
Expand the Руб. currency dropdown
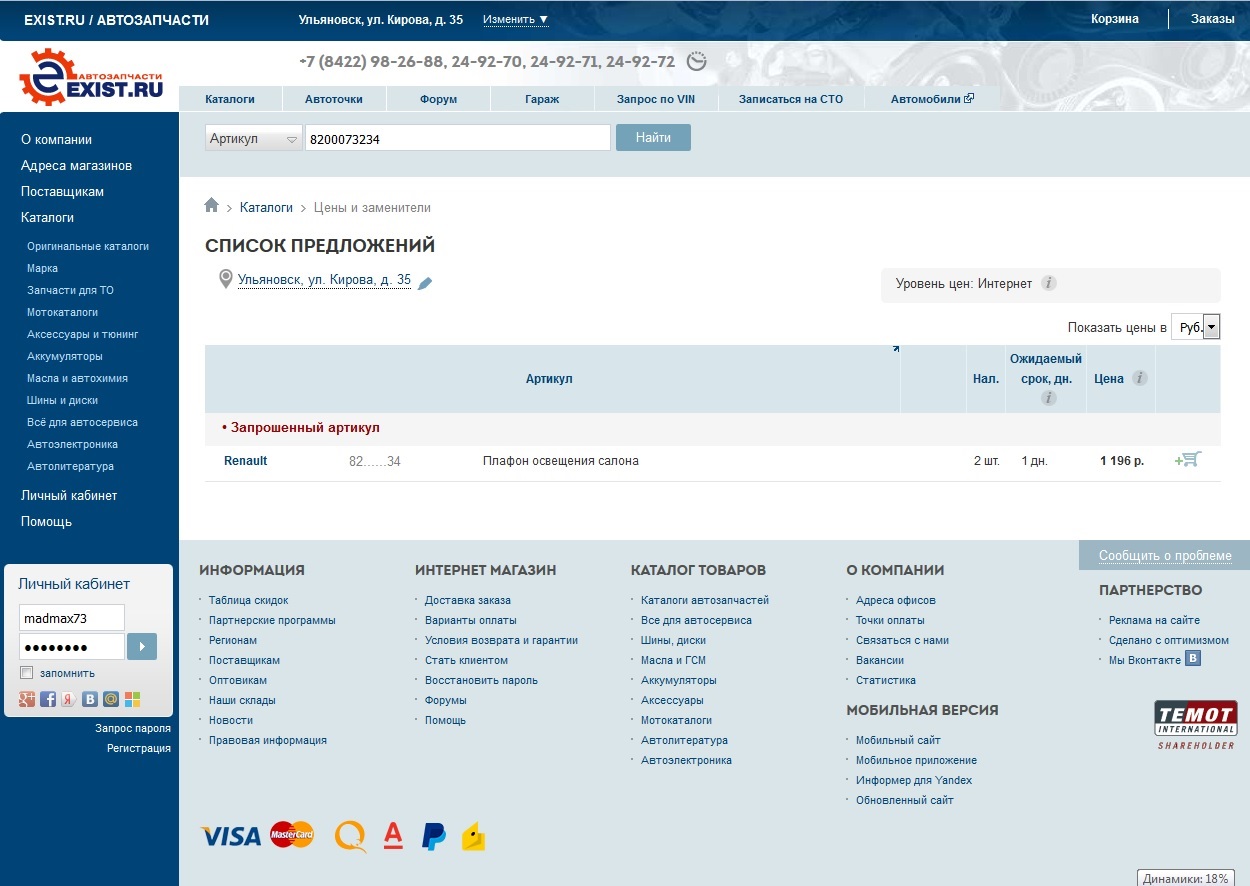tap(1211, 327)
